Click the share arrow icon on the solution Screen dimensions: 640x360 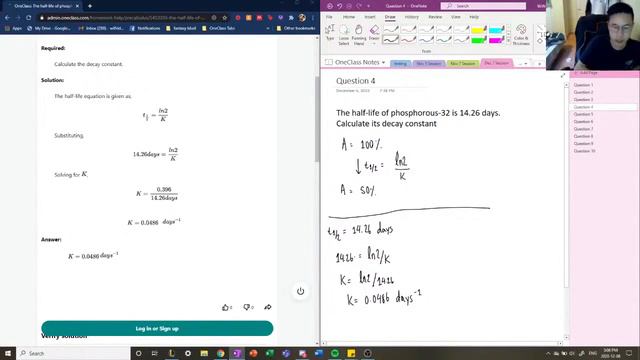click(x=268, y=307)
